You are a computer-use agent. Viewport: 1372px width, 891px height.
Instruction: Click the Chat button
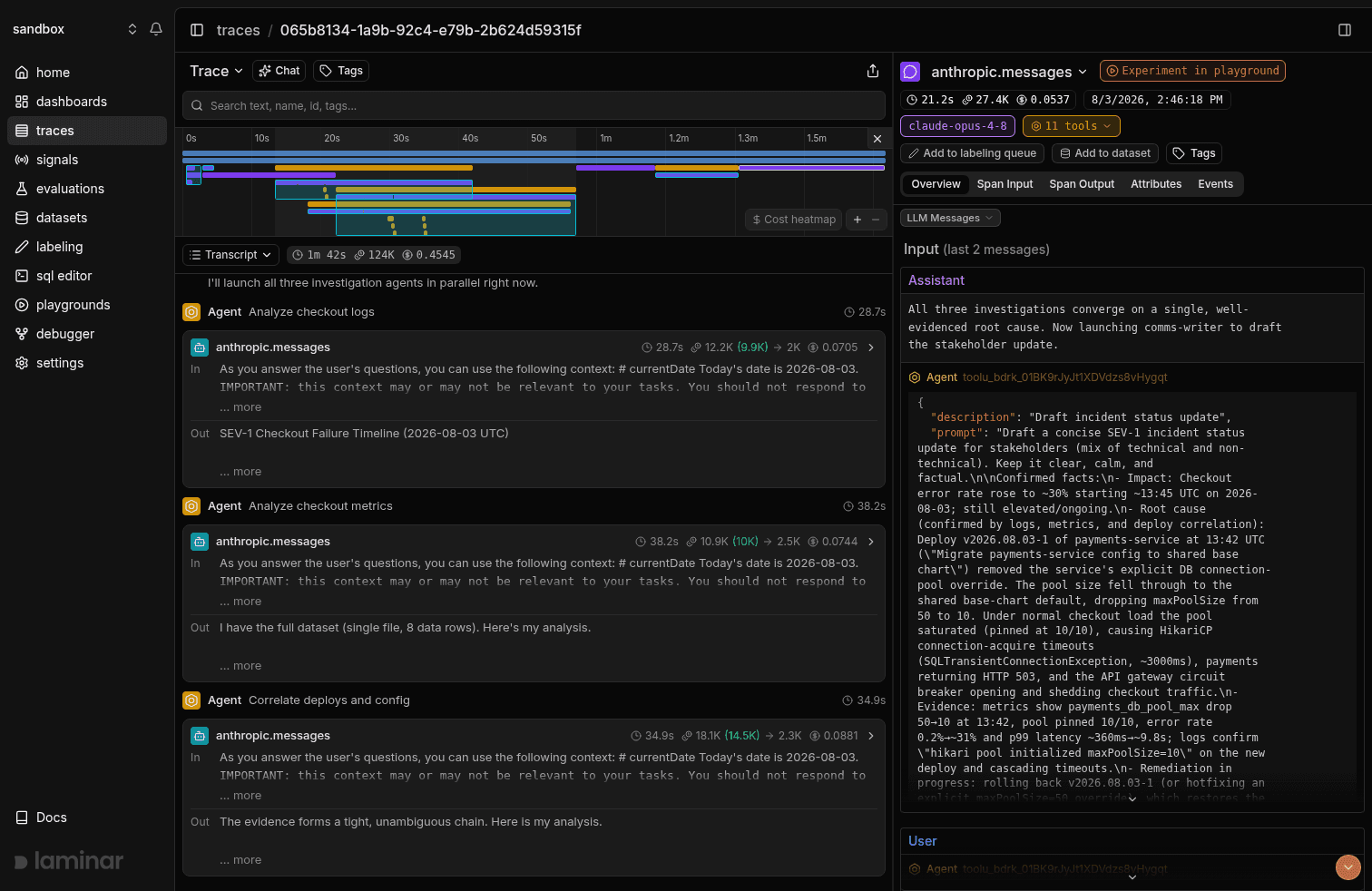(x=279, y=71)
